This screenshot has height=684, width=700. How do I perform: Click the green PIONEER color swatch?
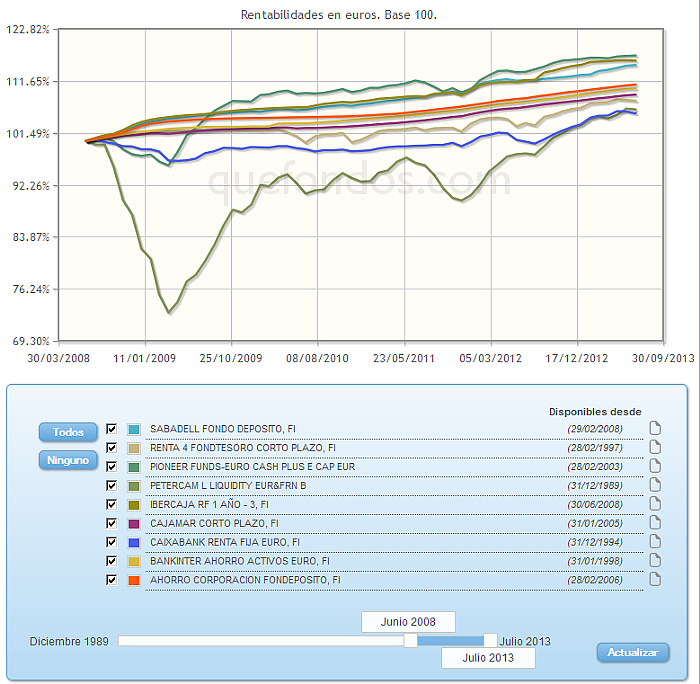pyautogui.click(x=133, y=467)
